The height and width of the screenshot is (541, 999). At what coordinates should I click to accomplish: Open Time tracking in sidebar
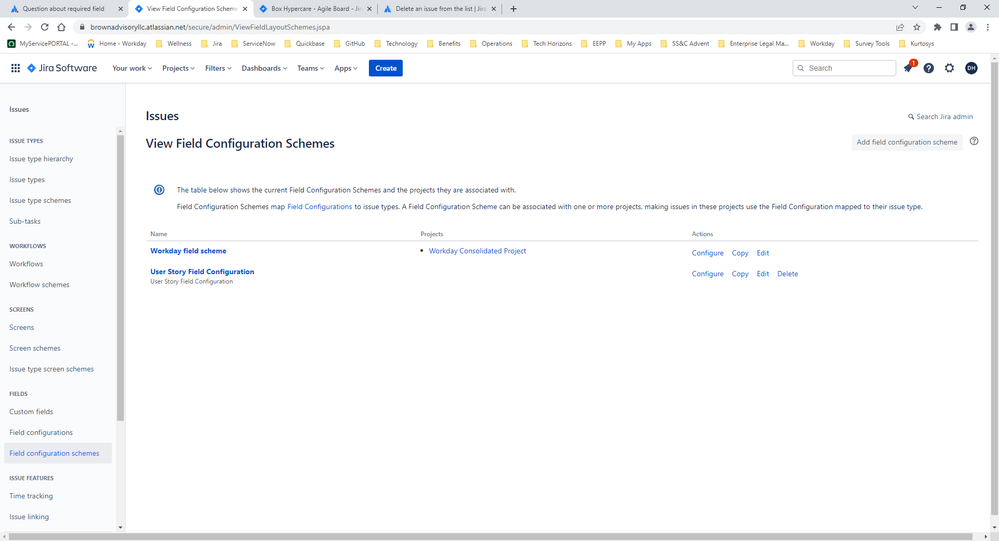click(31, 496)
